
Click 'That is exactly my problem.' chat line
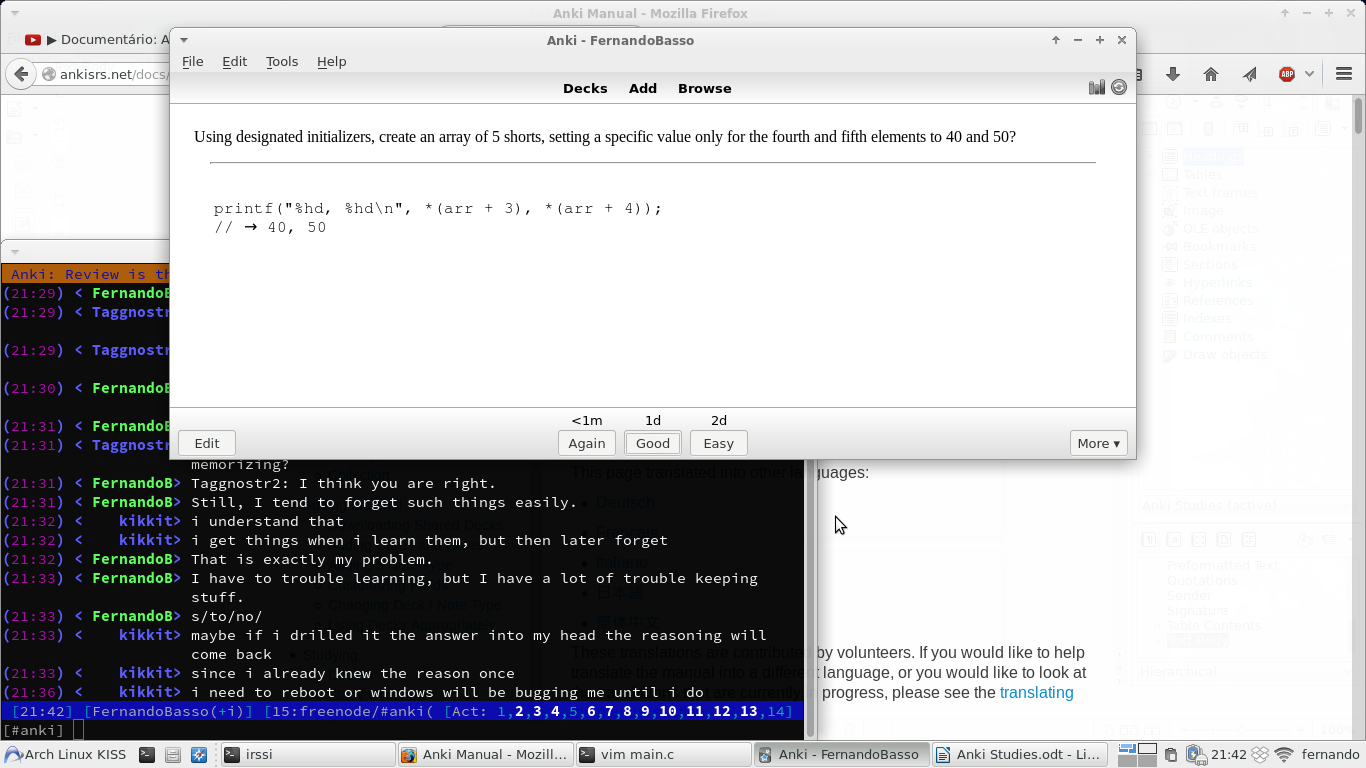click(312, 559)
